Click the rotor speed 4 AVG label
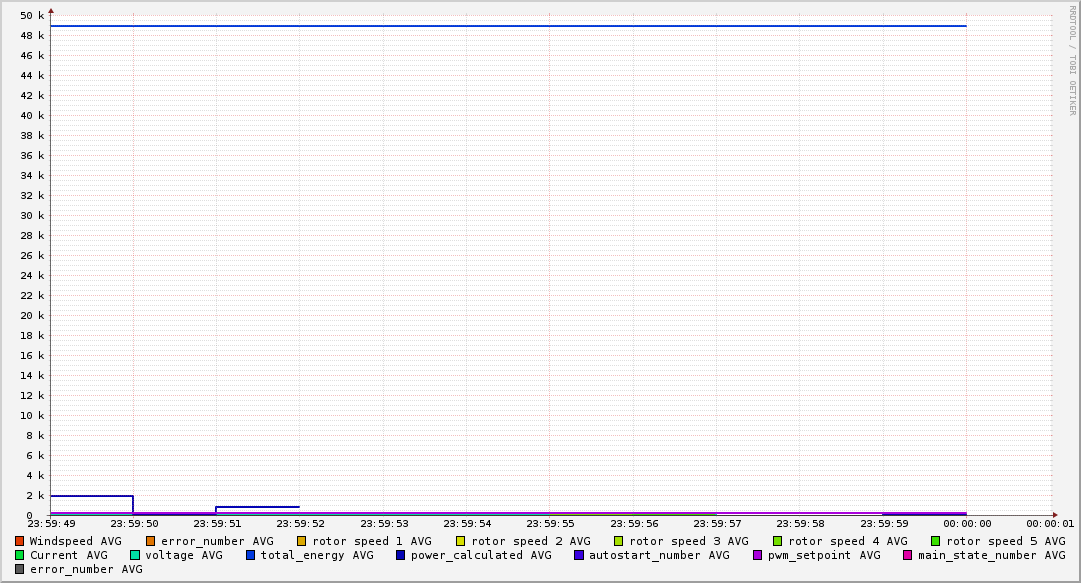 click(848, 541)
